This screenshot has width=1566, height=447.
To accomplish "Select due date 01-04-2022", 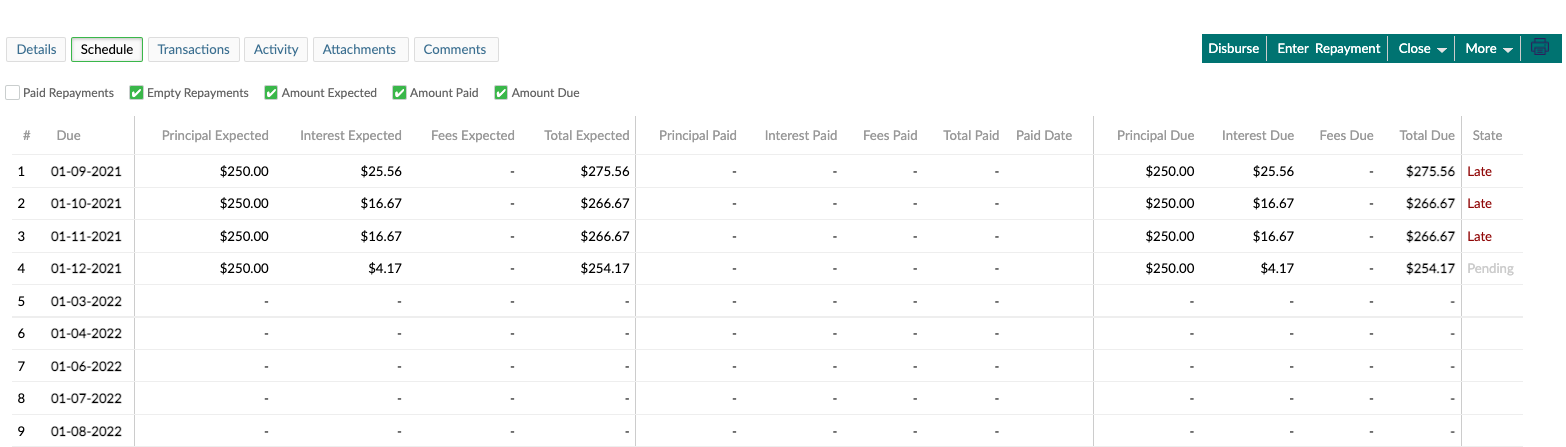I will pos(86,333).
